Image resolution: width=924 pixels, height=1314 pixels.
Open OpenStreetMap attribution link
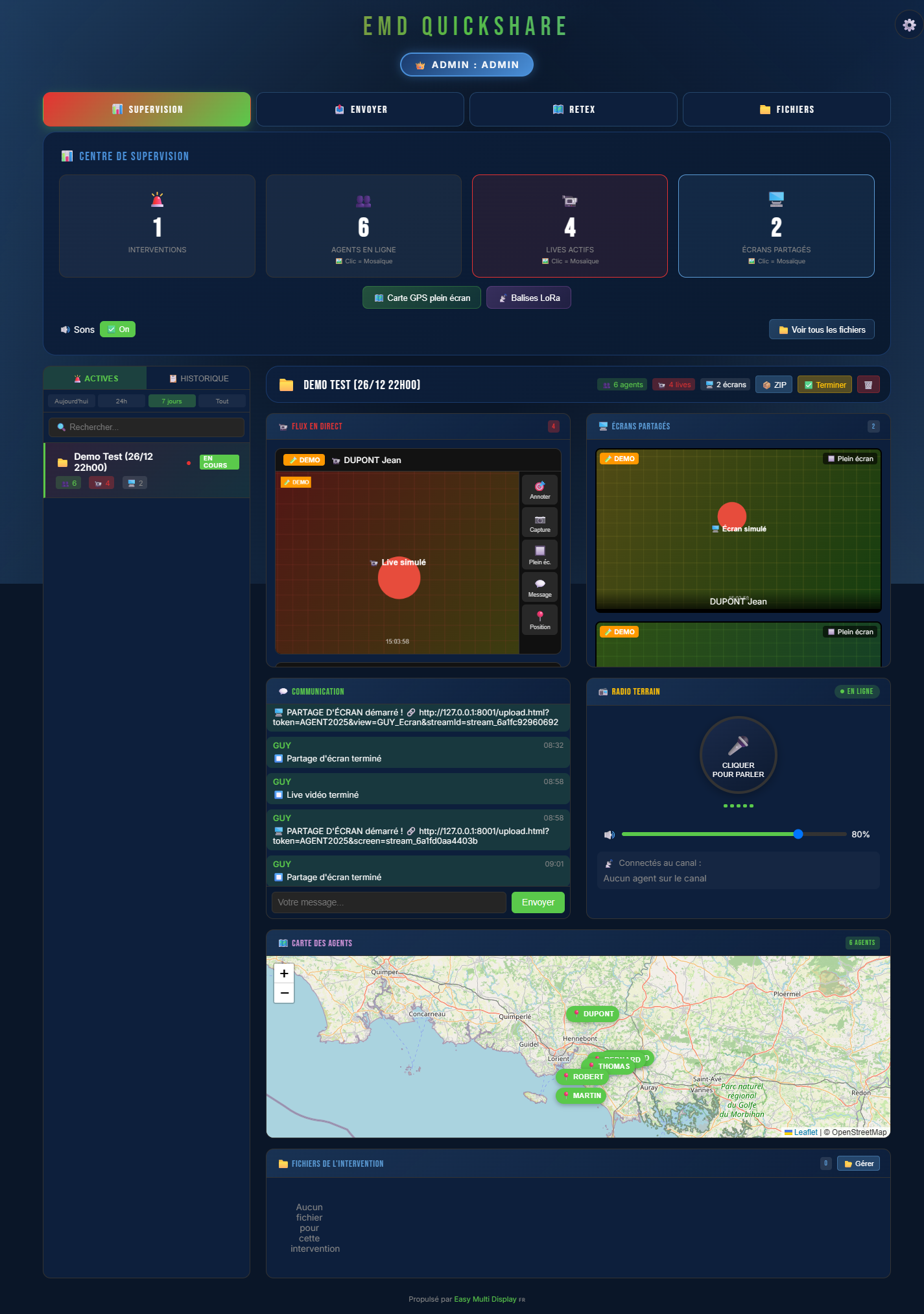[859, 1132]
